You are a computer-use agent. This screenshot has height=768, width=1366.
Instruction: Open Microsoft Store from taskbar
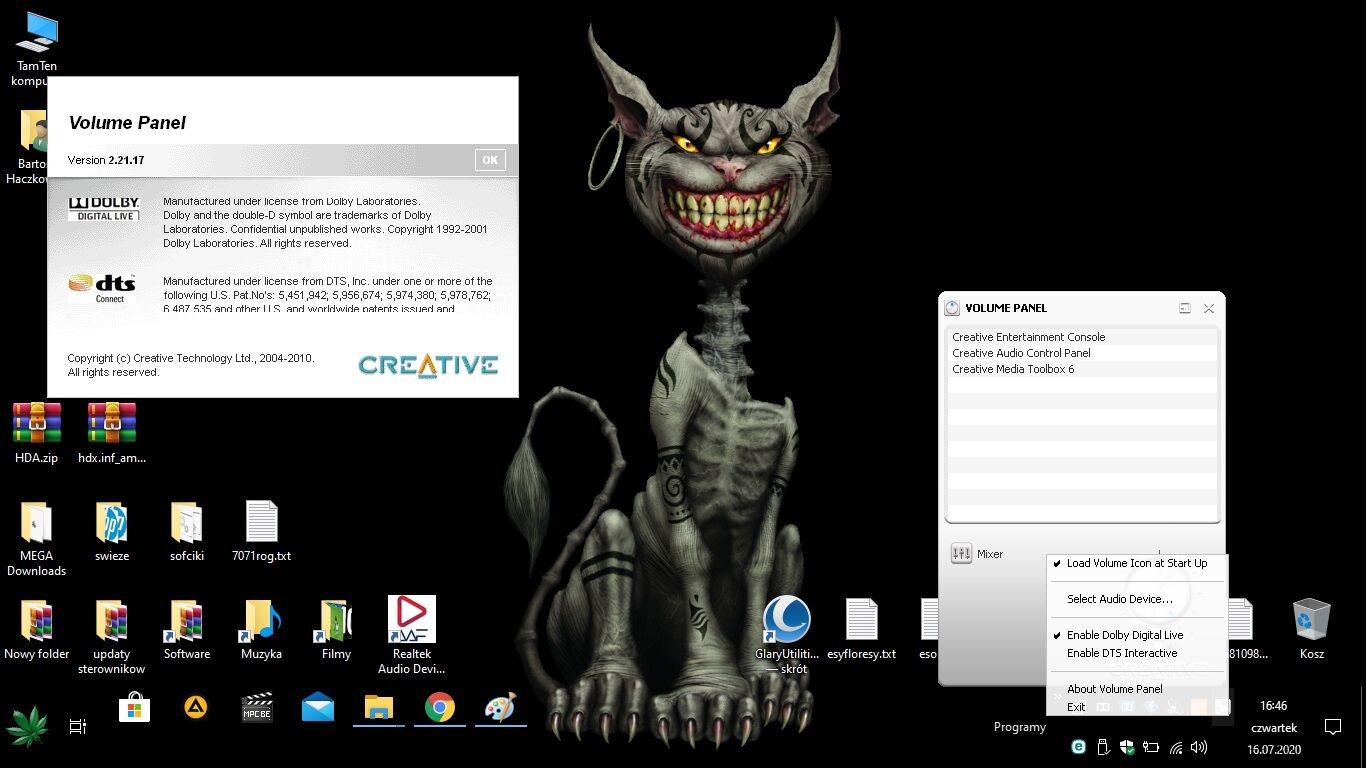click(134, 708)
